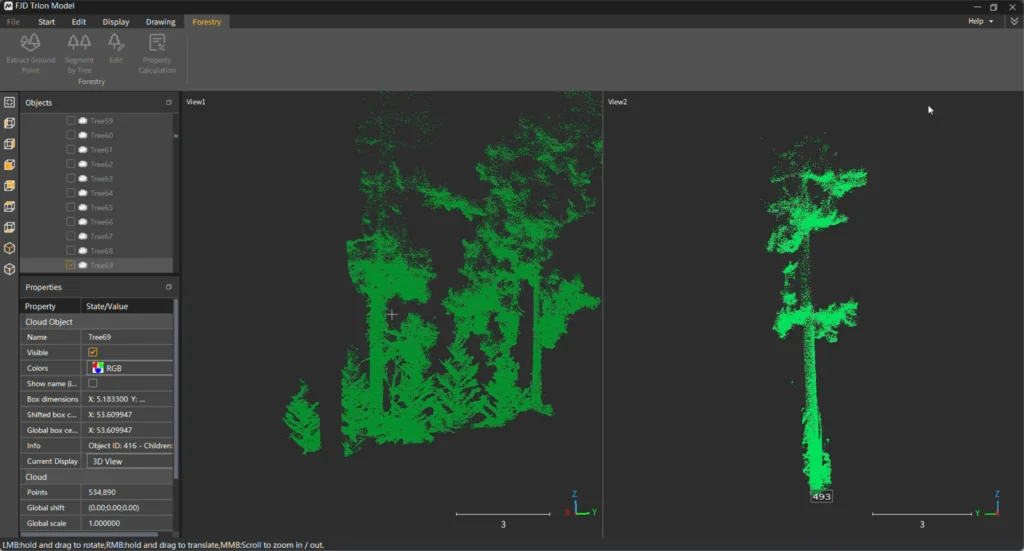Toggle the Show name checkbox

(93, 383)
